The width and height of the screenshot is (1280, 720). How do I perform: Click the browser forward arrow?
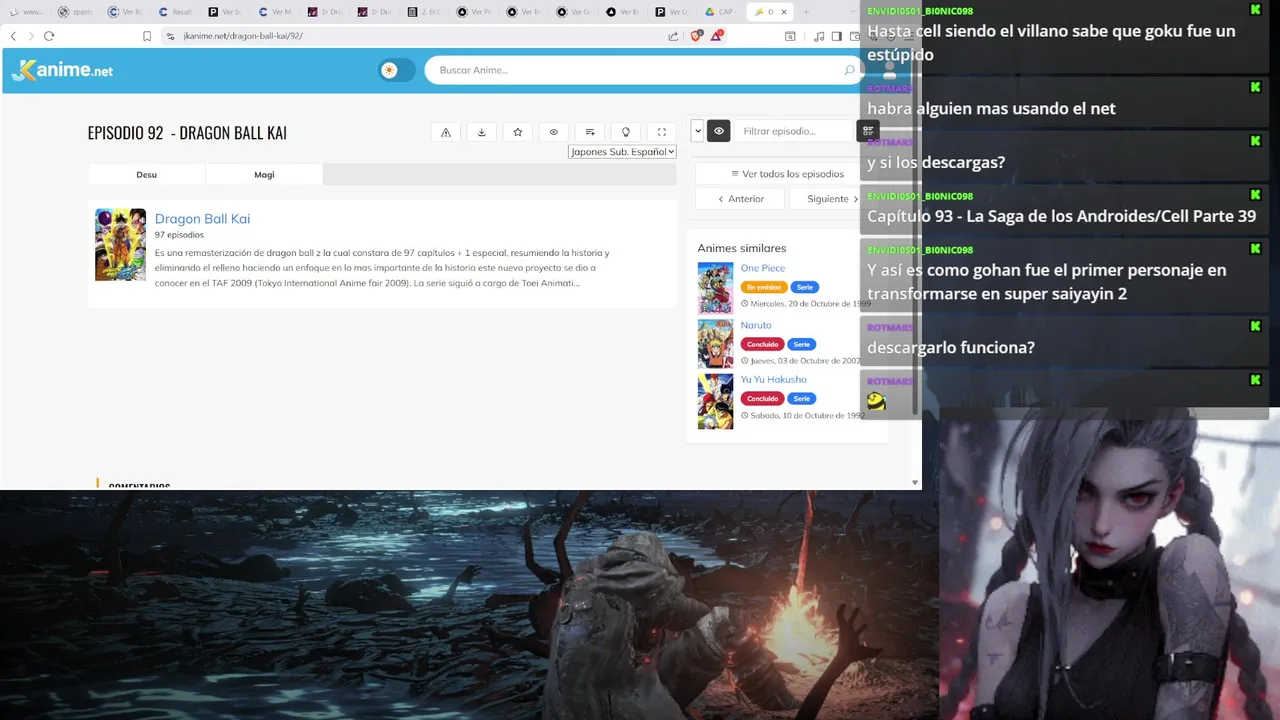point(30,36)
